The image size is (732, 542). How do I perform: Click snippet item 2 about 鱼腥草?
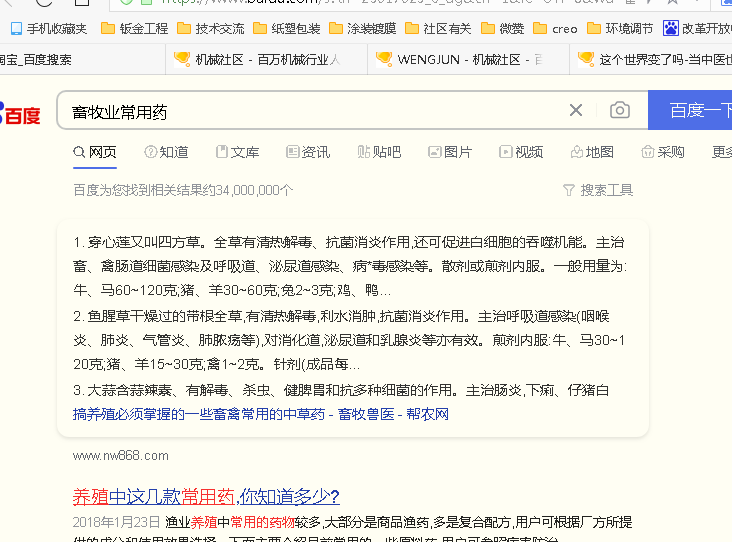[x=350, y=340]
